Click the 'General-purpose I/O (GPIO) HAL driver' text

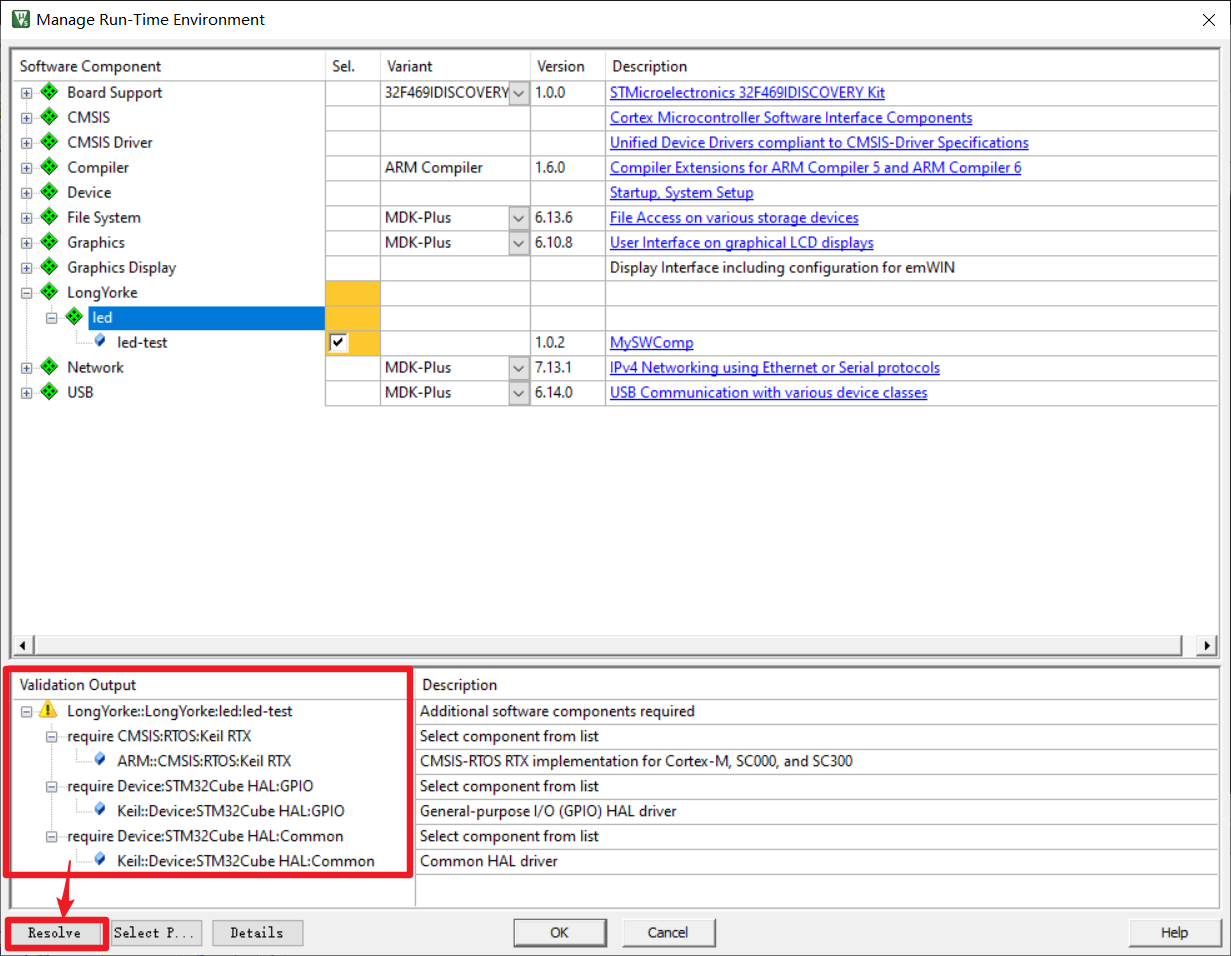pos(548,810)
